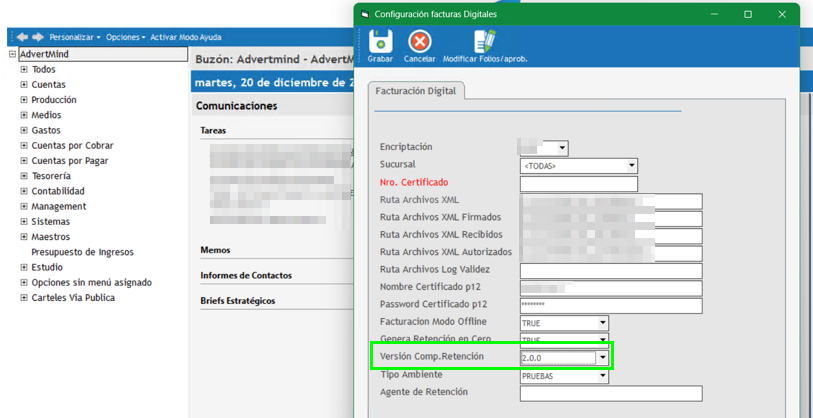This screenshot has width=813, height=418.
Task: Click the Ruta Archivos XML Recibidos field
Action: (611, 236)
